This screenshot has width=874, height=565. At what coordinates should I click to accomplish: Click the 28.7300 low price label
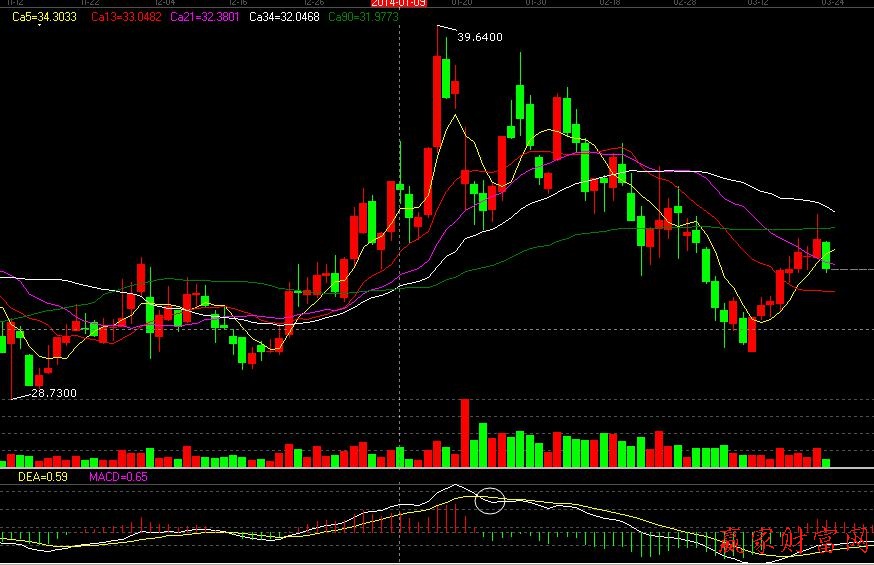pos(53,393)
